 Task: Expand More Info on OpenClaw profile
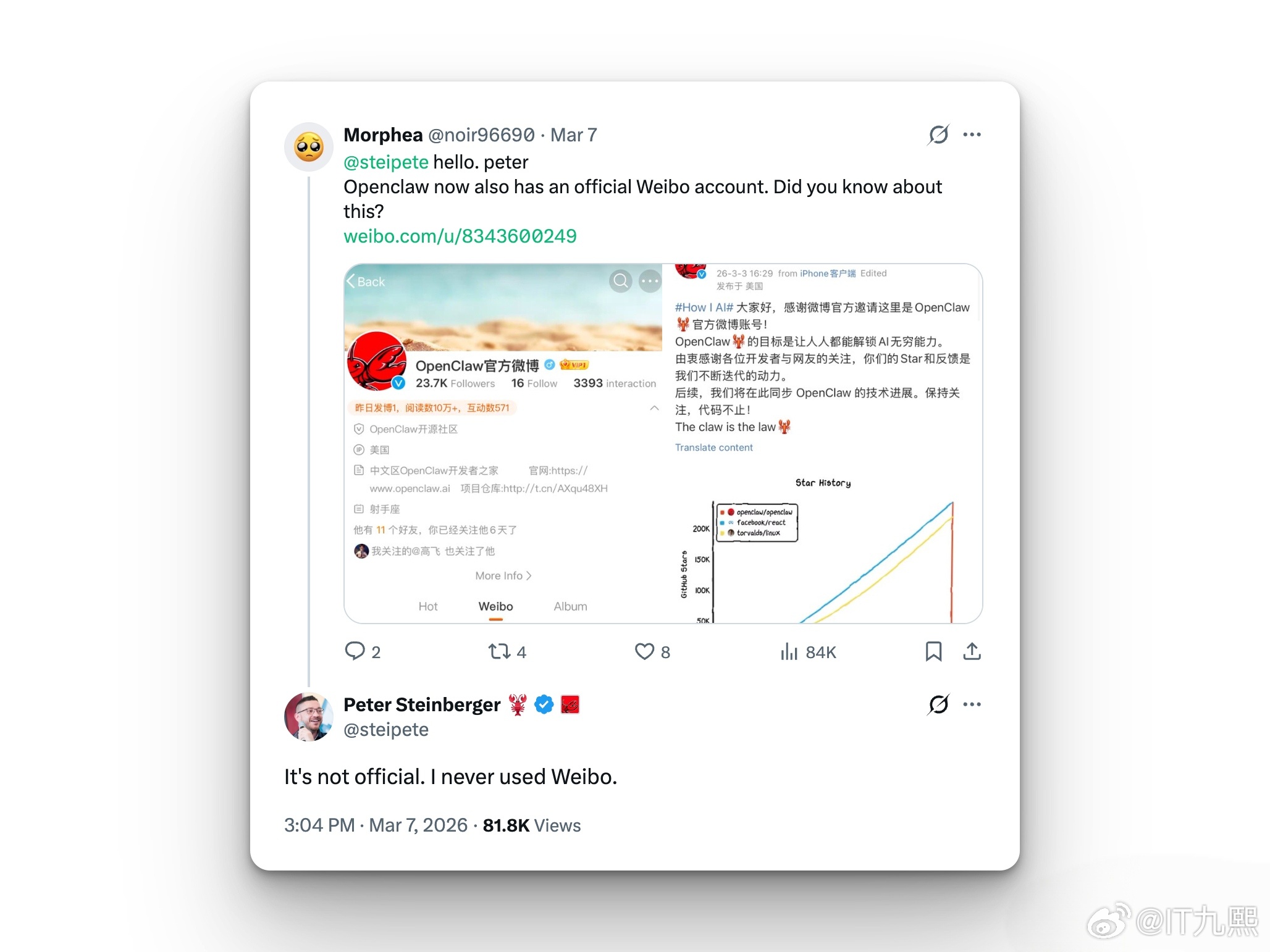pyautogui.click(x=503, y=575)
